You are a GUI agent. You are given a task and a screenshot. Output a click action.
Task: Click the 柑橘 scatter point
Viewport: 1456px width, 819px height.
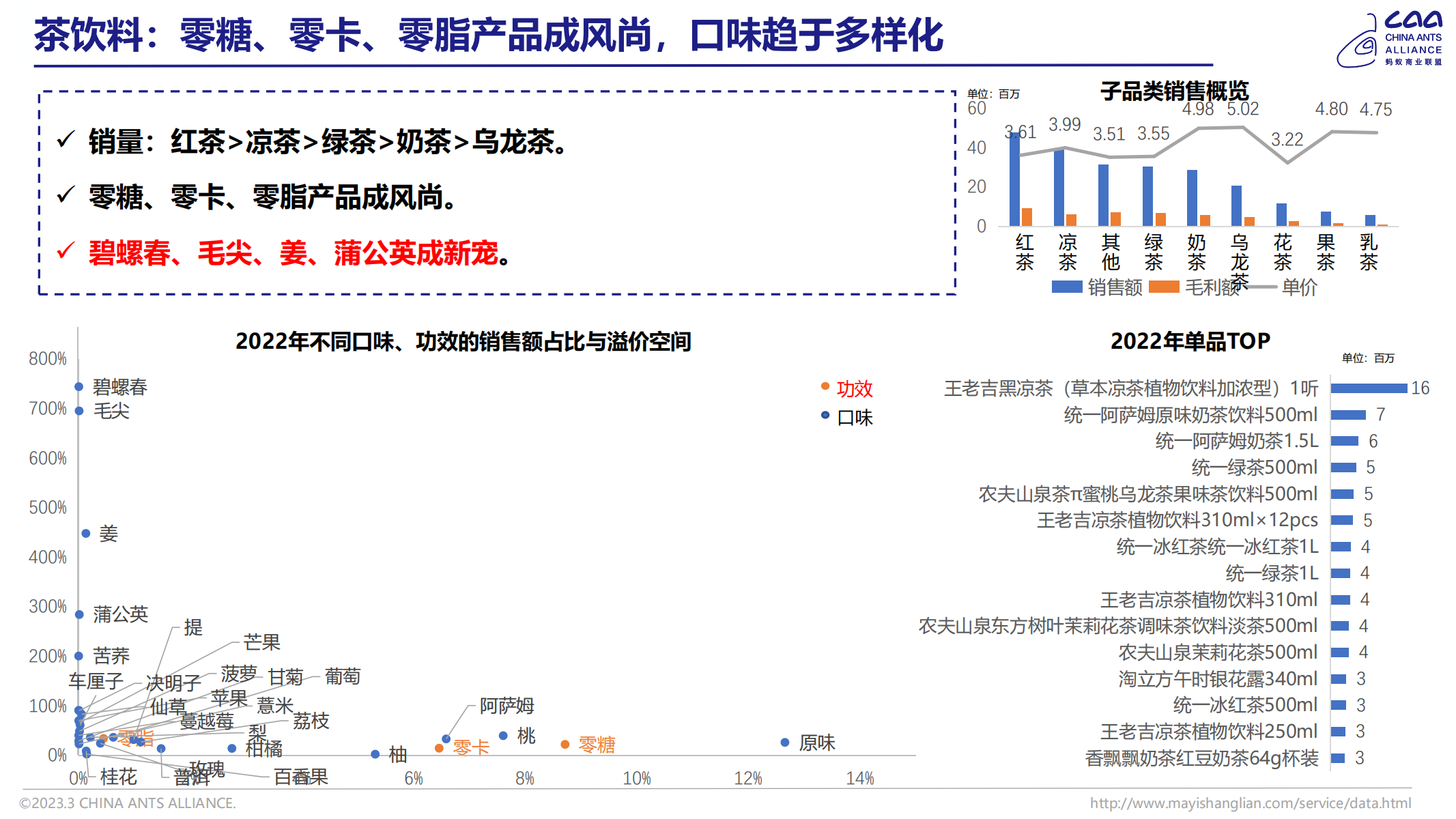click(x=232, y=749)
